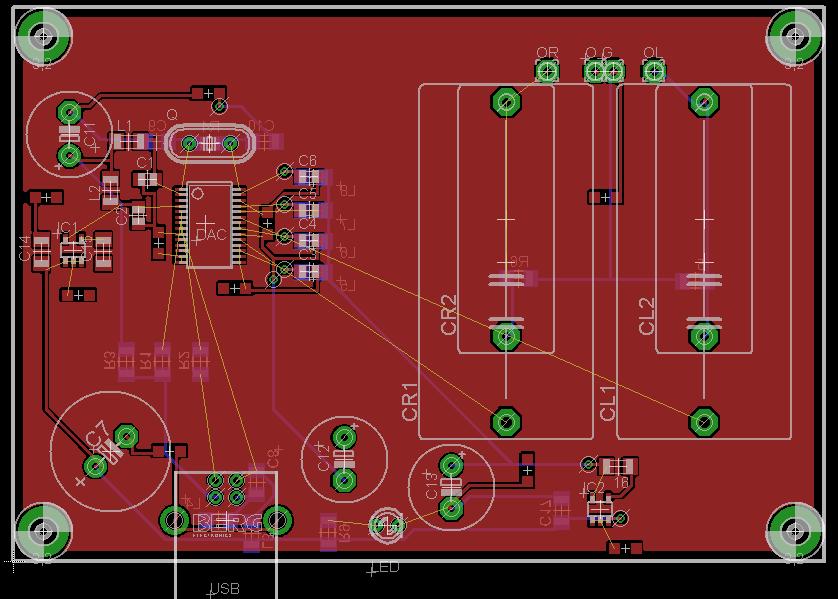Viewport: 838px width, 599px height.
Task: Select the lower pad of capacitor C7
Action: point(96,466)
